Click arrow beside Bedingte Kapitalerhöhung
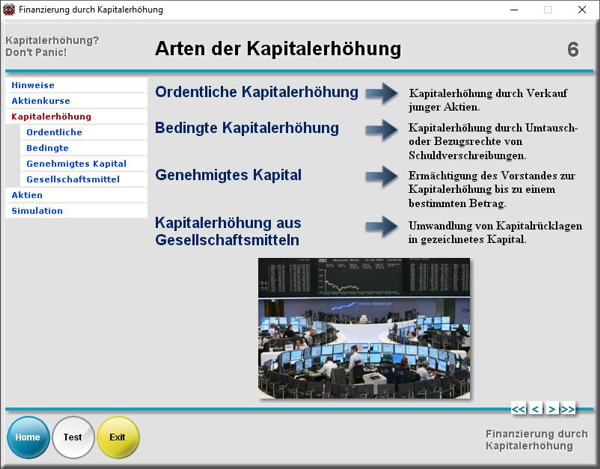 [x=381, y=130]
